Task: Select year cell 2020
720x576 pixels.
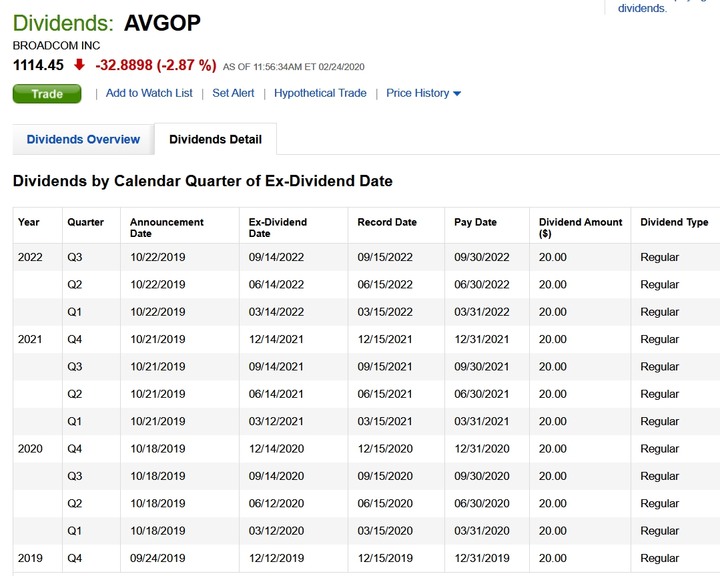Action: (30, 449)
